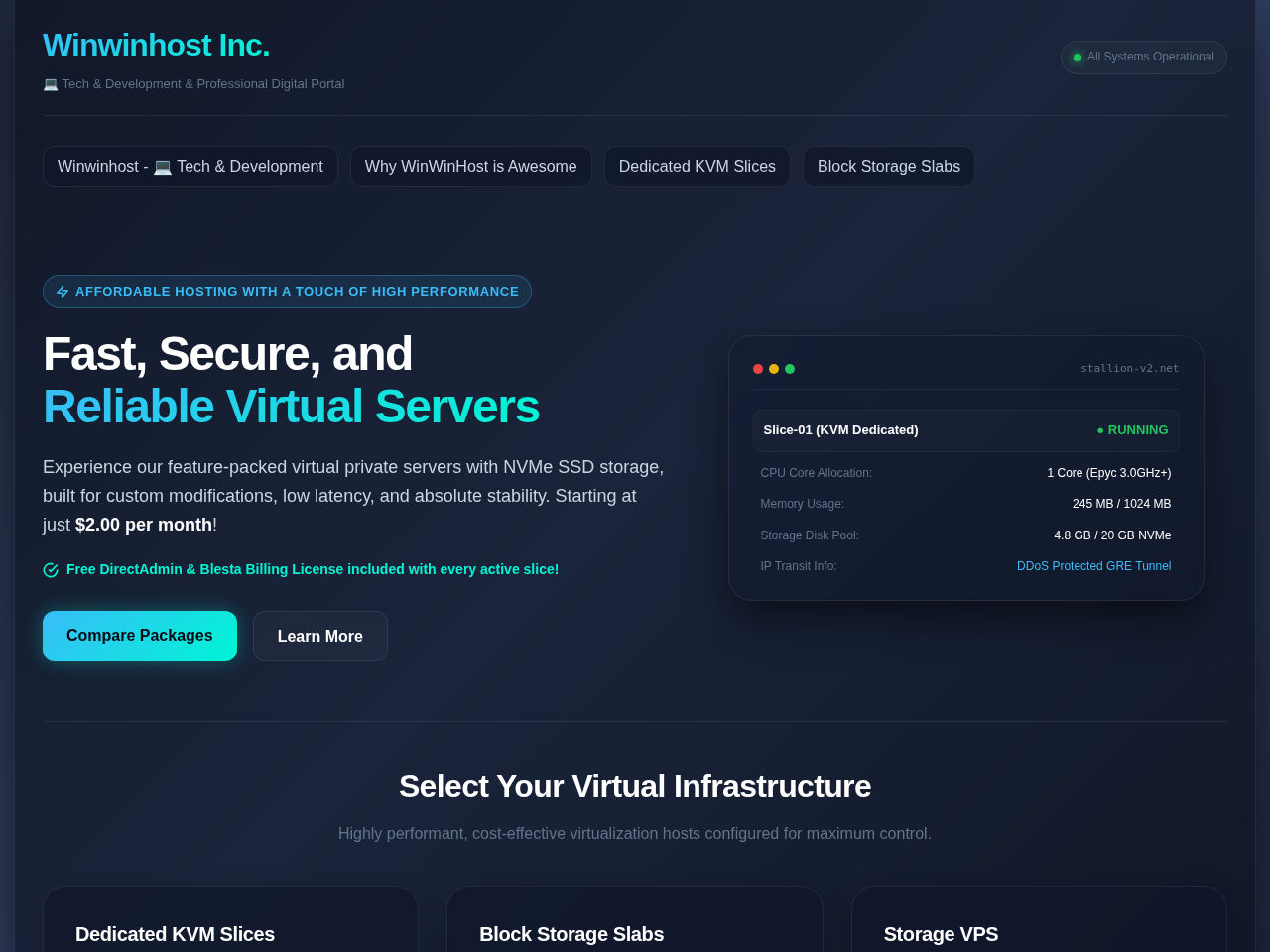Open the Storage VPS card
The width and height of the screenshot is (1270, 952).
coord(1039,919)
